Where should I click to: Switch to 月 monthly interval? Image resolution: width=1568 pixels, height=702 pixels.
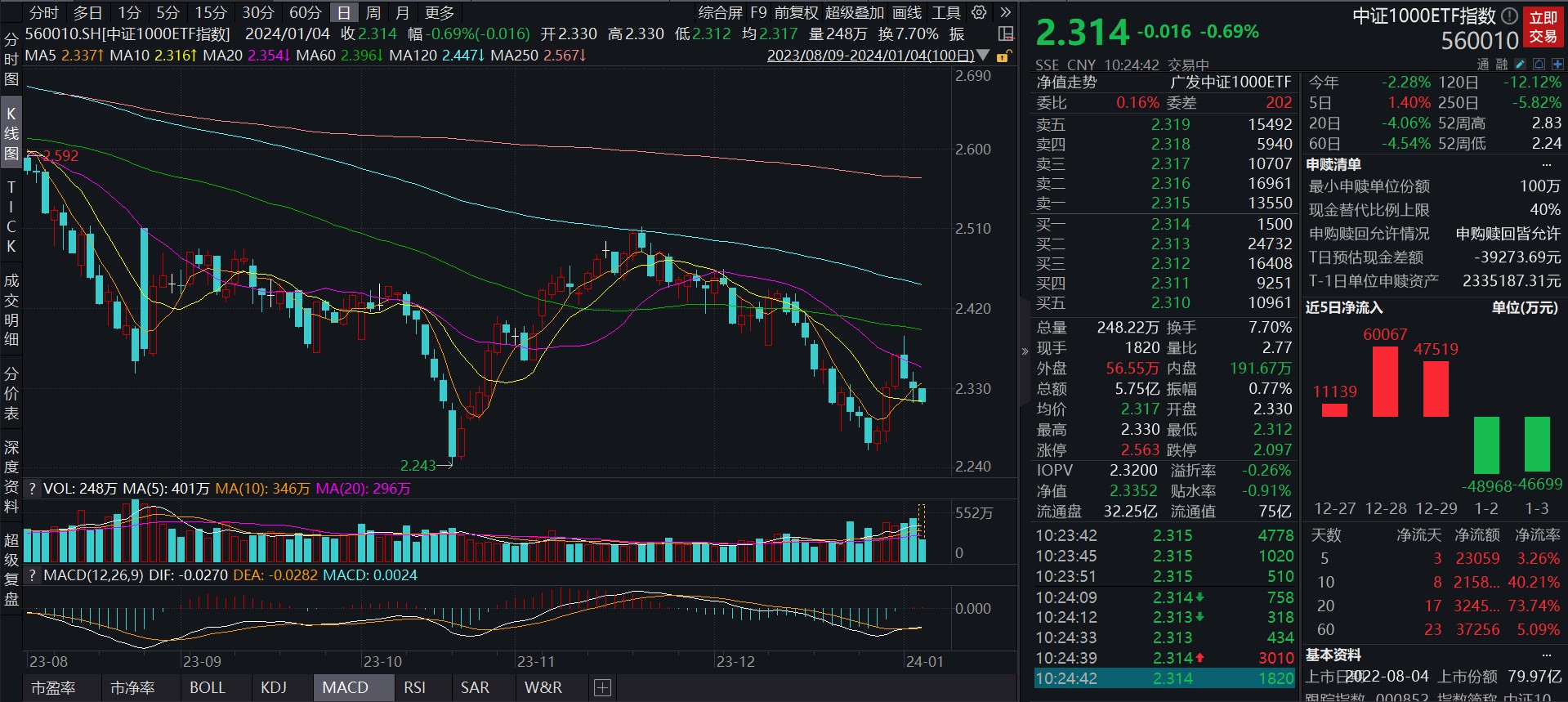pos(402,12)
